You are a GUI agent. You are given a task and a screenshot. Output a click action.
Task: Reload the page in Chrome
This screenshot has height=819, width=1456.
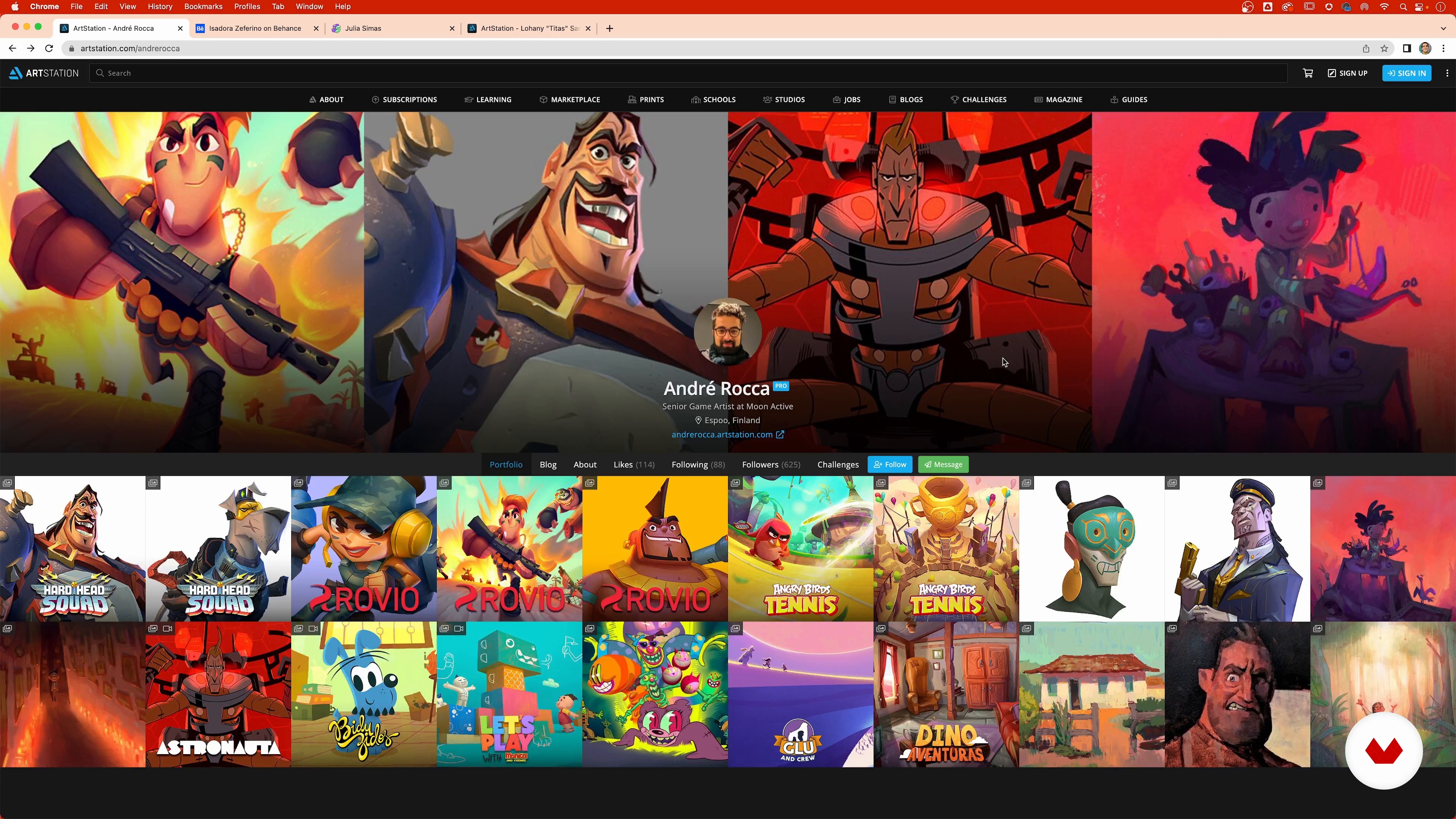coord(49,49)
